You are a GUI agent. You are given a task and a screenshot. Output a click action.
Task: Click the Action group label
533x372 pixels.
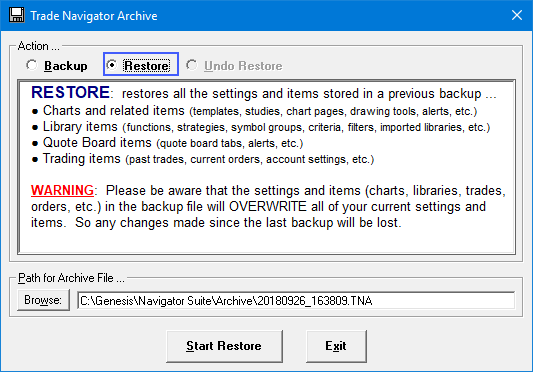[x=38, y=46]
